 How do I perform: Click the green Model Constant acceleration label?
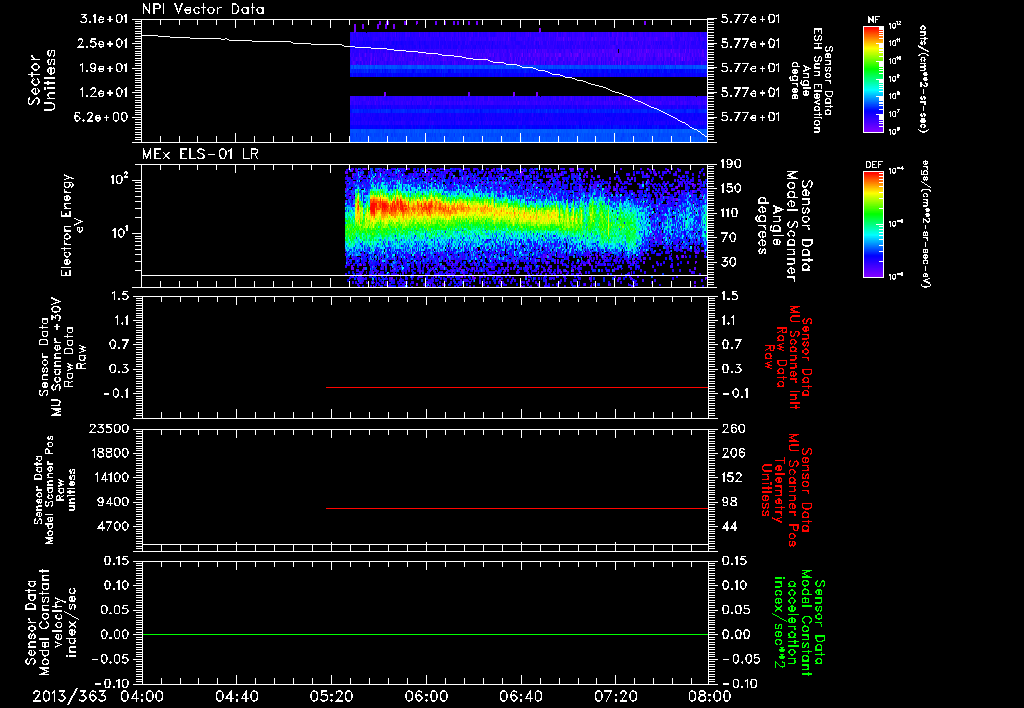coord(799,624)
